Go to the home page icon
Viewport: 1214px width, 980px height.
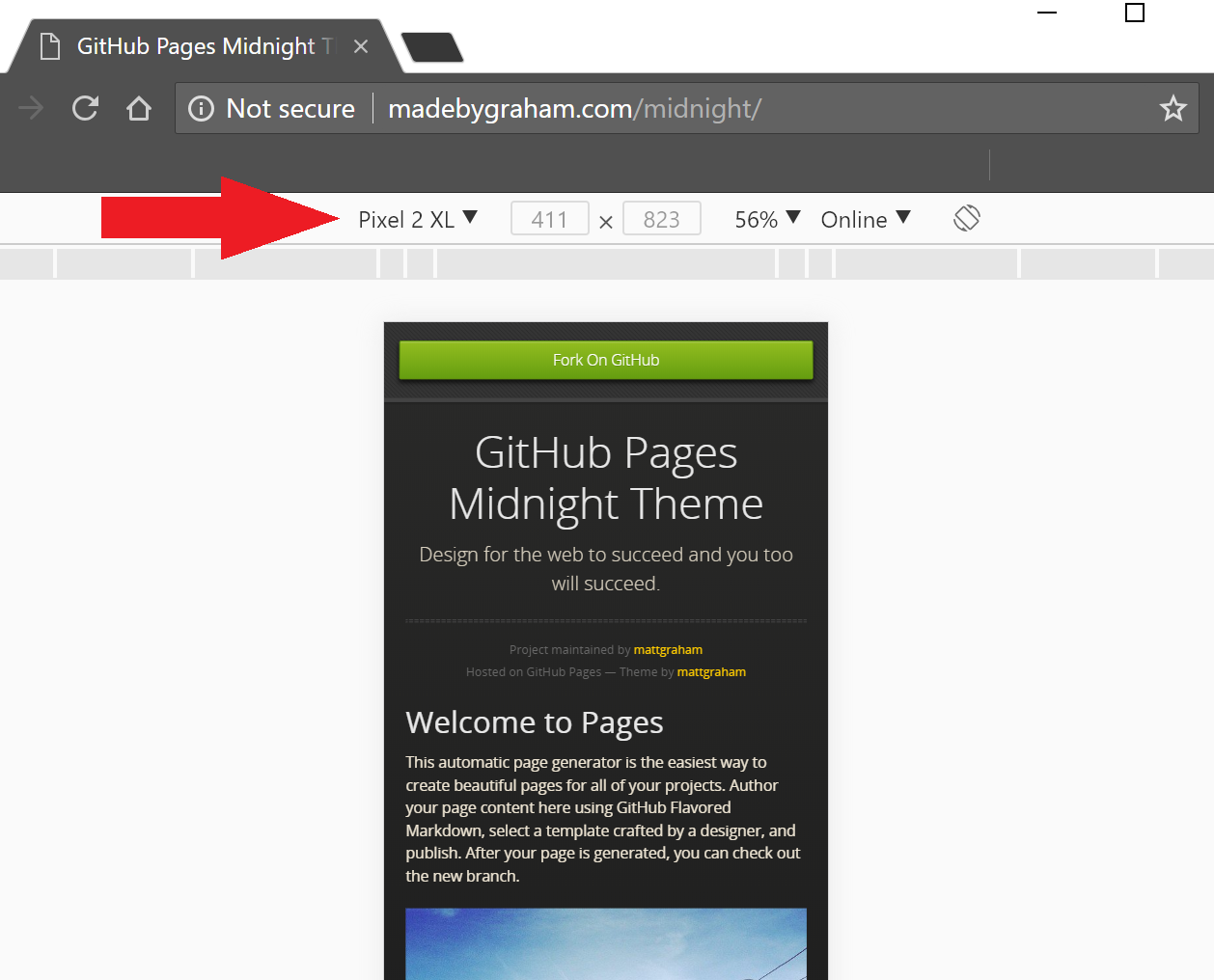click(x=139, y=108)
